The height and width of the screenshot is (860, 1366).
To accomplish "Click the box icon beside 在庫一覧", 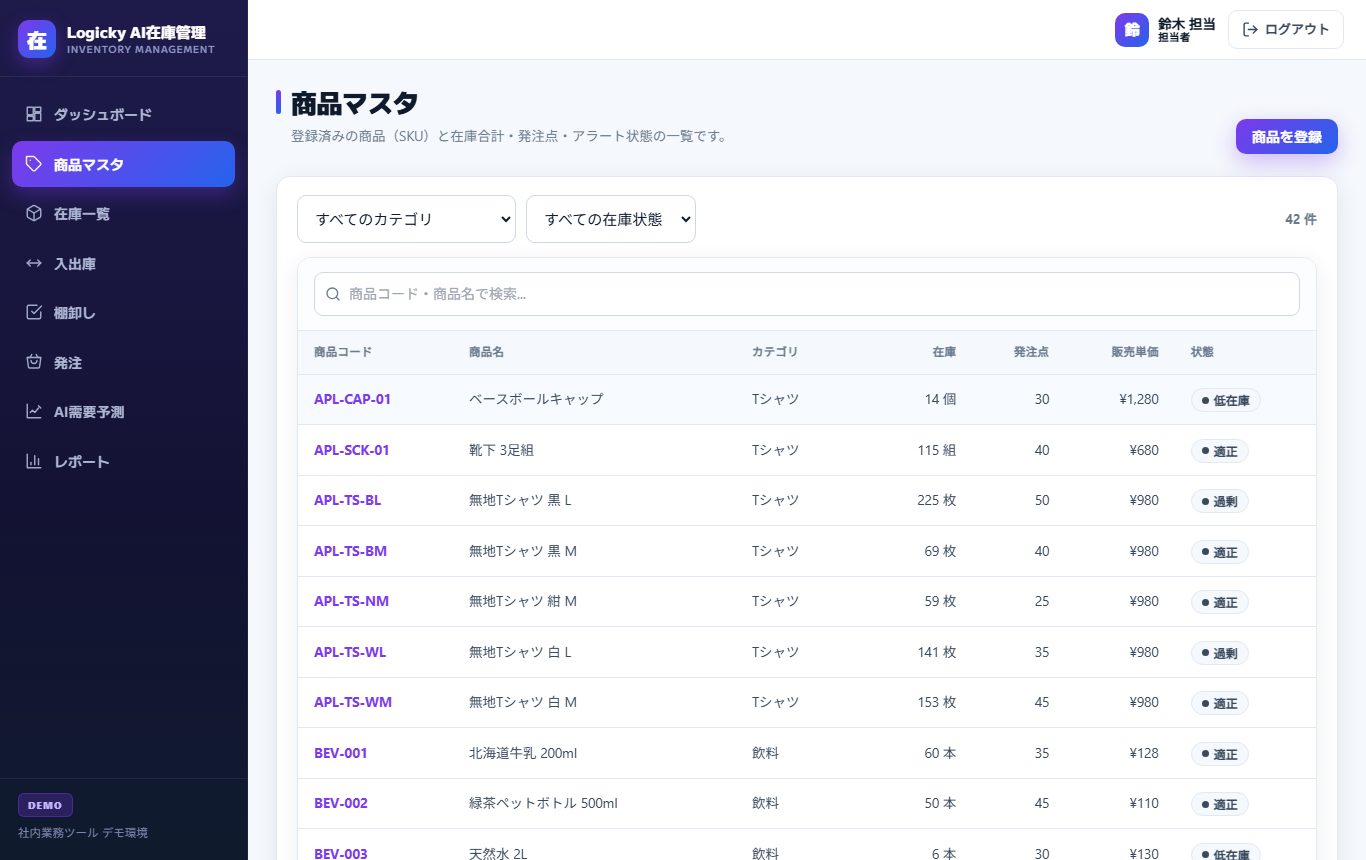I will (x=34, y=213).
